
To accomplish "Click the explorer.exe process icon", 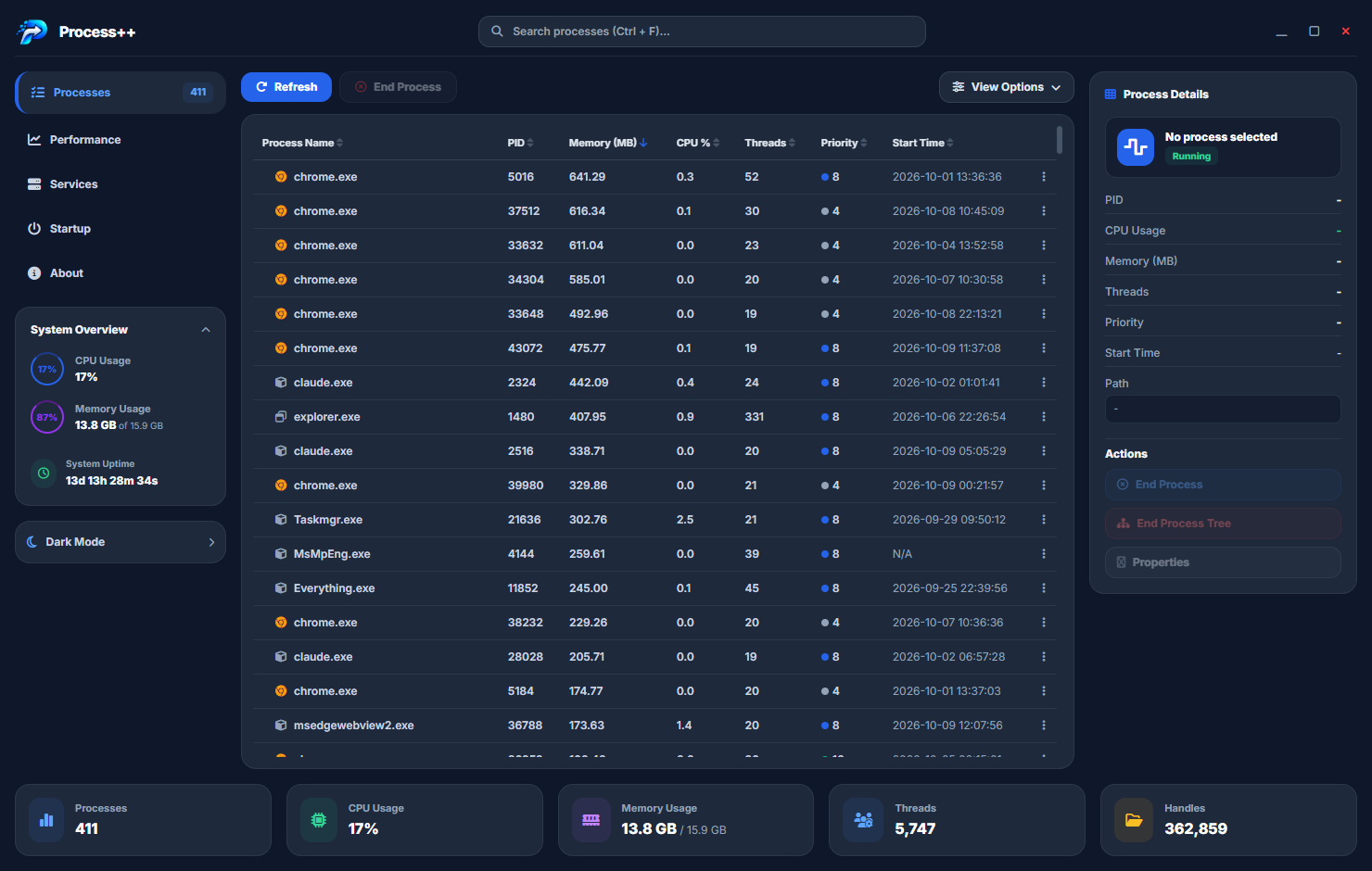I will pyautogui.click(x=281, y=417).
